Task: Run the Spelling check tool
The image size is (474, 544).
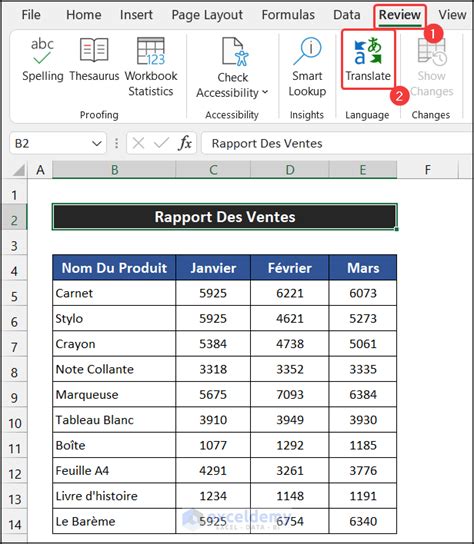Action: pyautogui.click(x=43, y=60)
